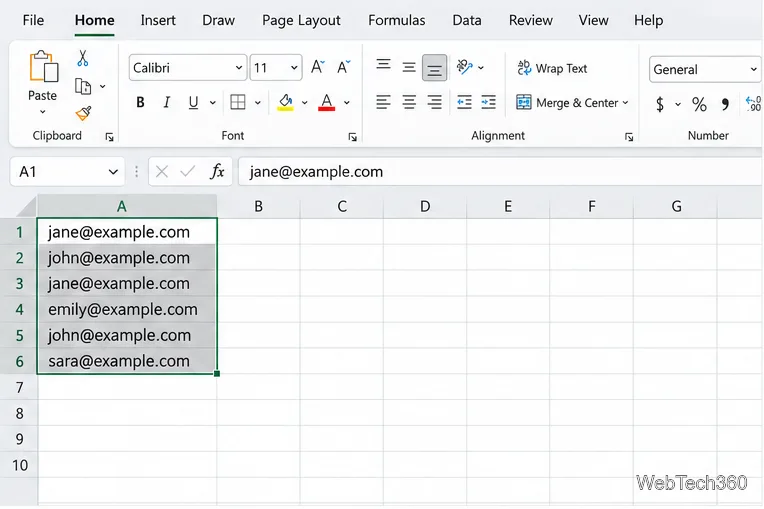Switch to the Formulas tab

pyautogui.click(x=397, y=20)
